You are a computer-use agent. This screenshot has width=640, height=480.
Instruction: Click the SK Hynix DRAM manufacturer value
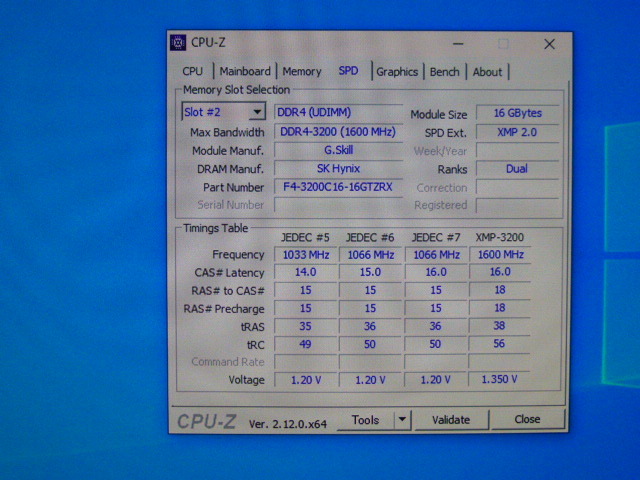(x=338, y=168)
